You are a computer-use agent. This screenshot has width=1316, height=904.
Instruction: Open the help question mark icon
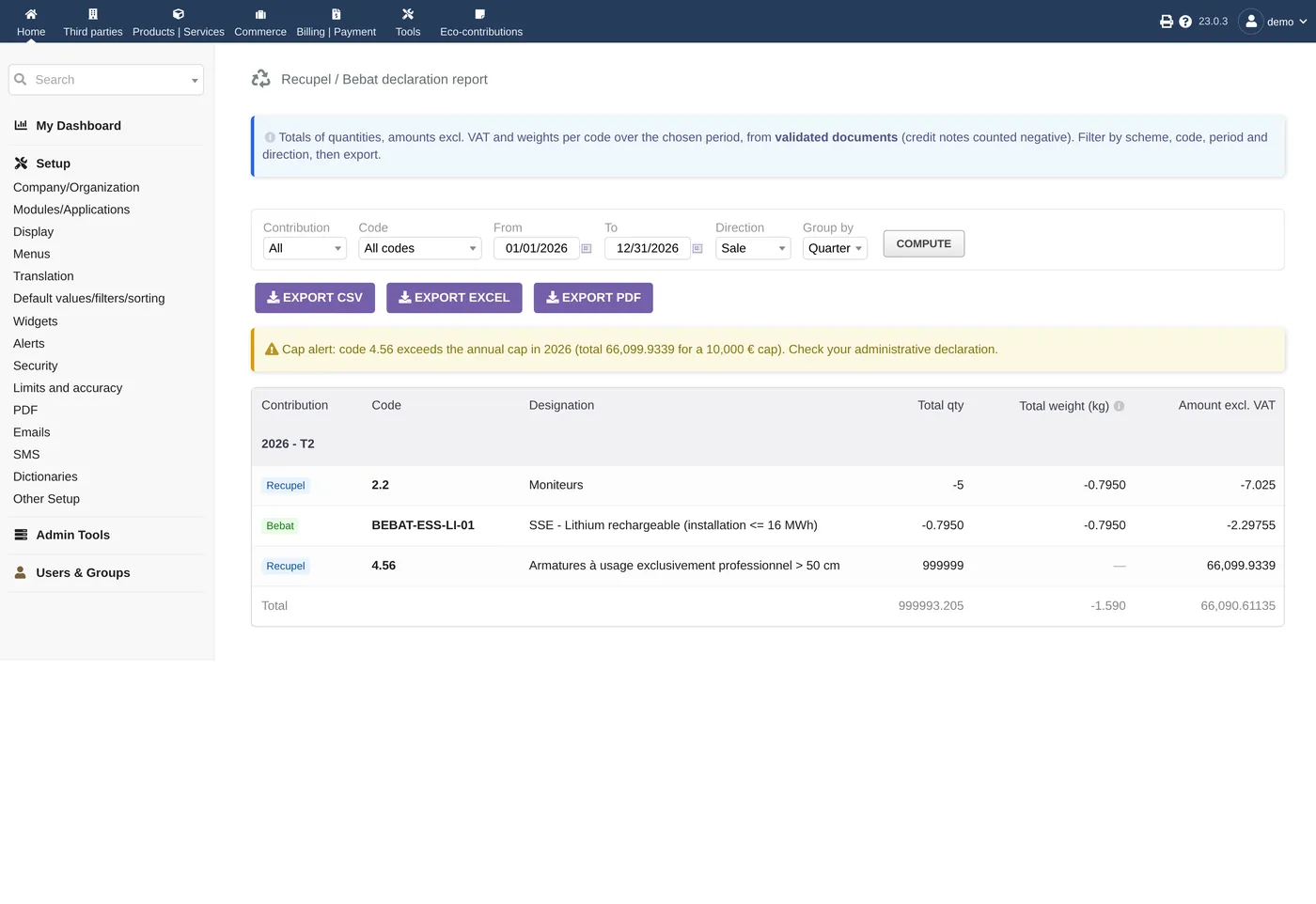click(x=1185, y=22)
